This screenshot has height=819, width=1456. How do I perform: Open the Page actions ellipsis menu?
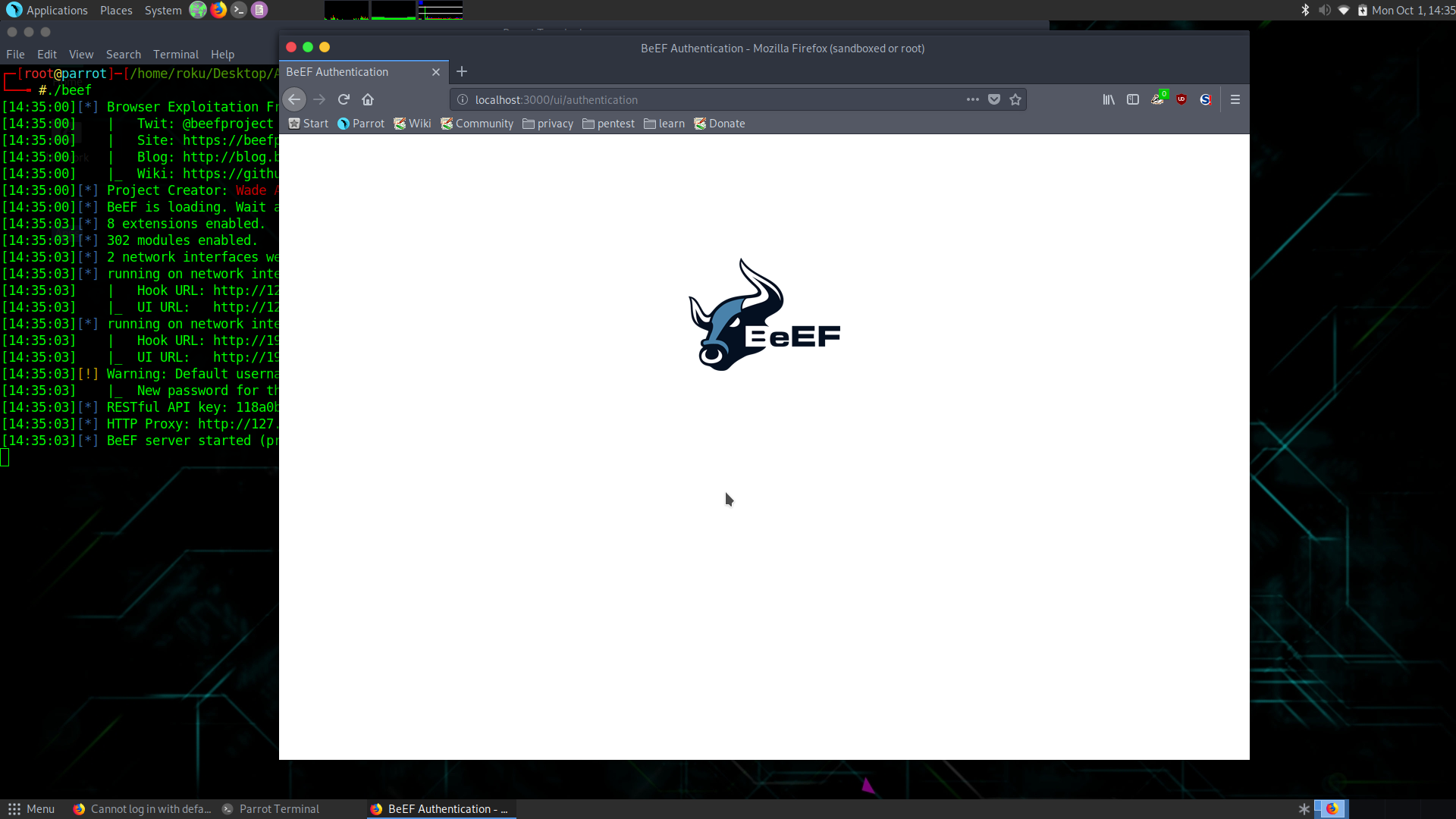pos(972,99)
